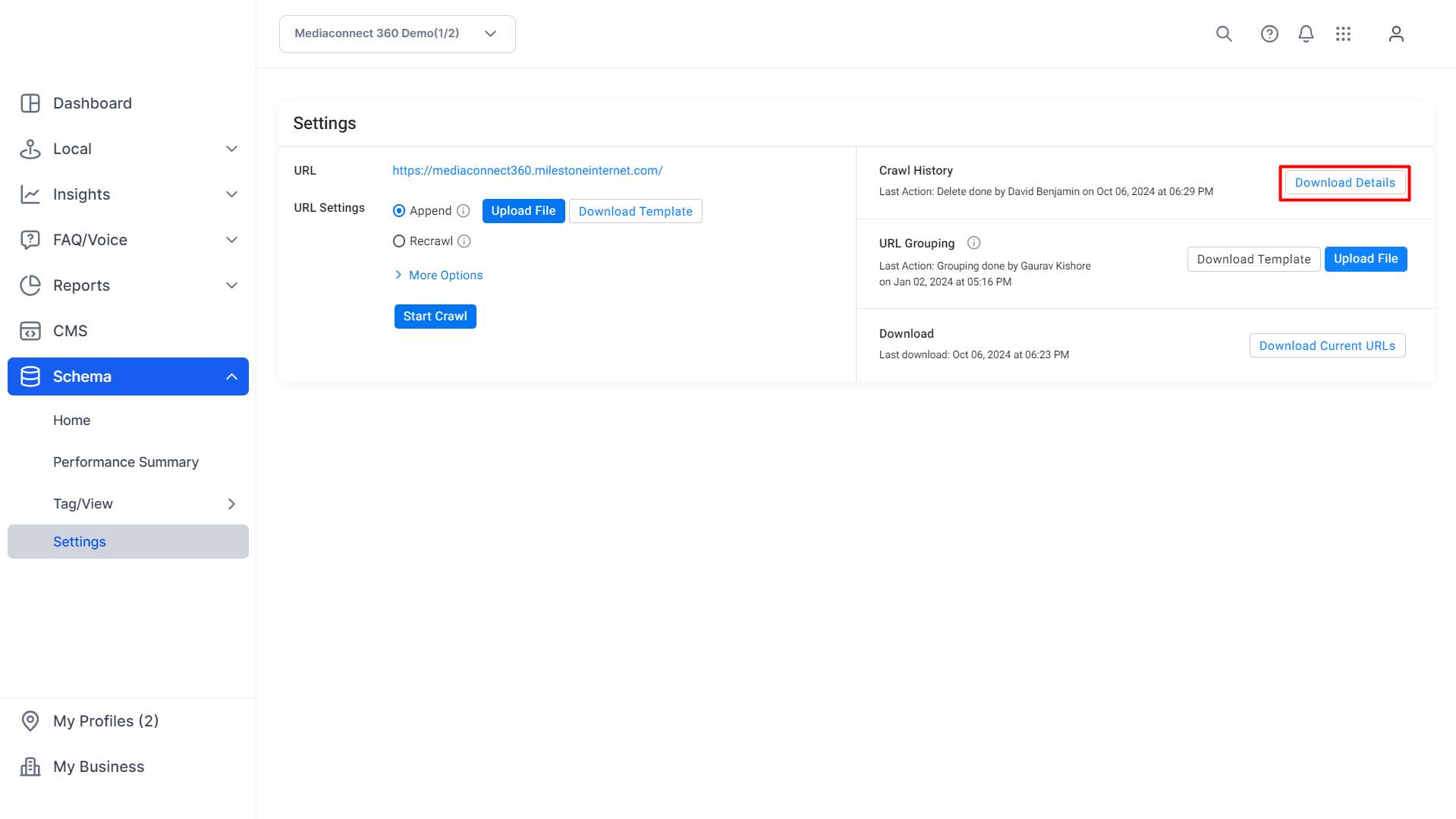1456x819 pixels.
Task: Expand More Options in URL Settings
Action: (439, 275)
